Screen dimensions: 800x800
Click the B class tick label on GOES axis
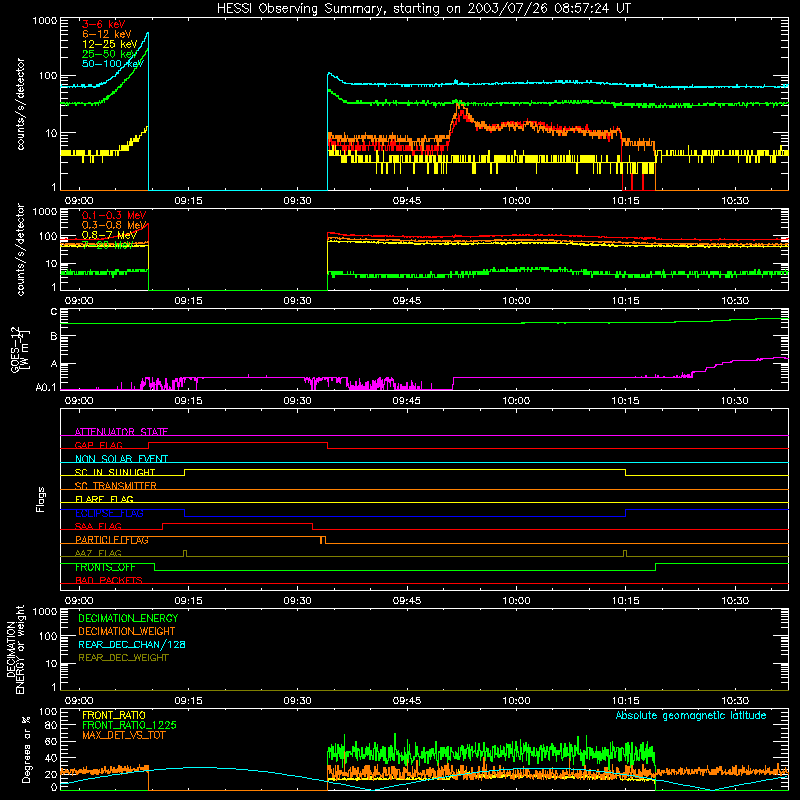point(54,336)
